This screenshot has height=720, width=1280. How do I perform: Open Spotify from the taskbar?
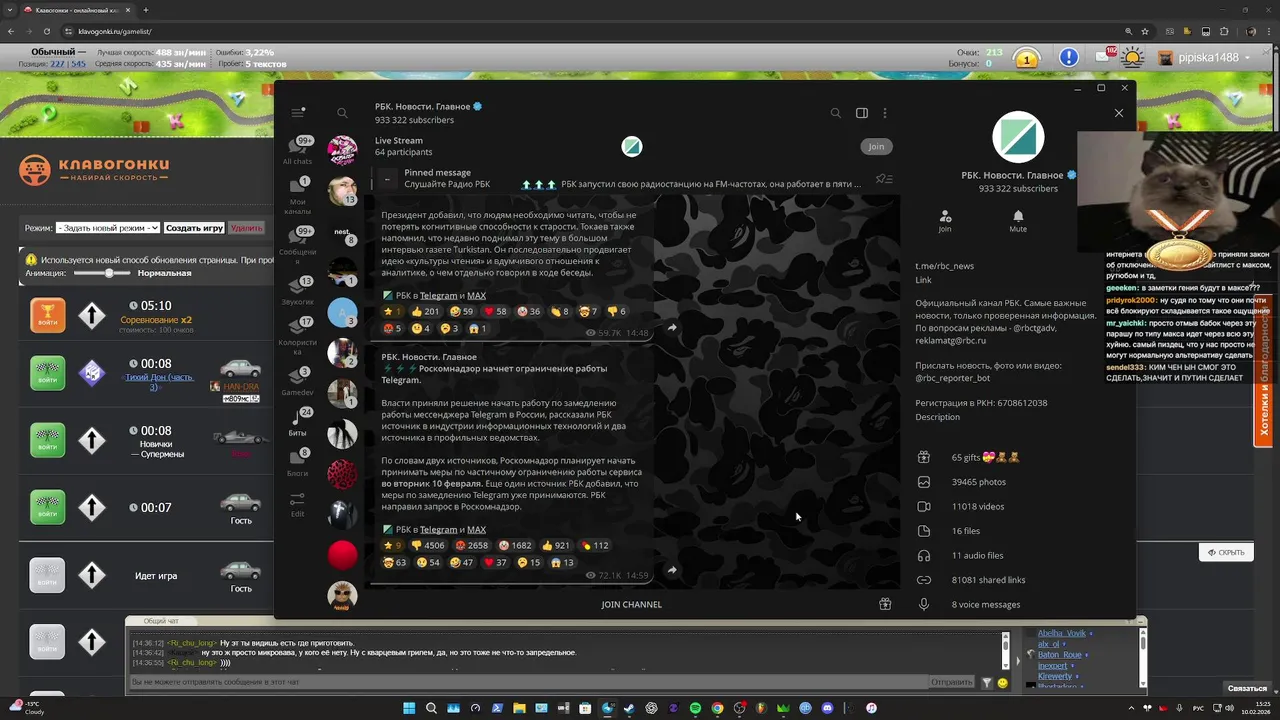(x=695, y=708)
